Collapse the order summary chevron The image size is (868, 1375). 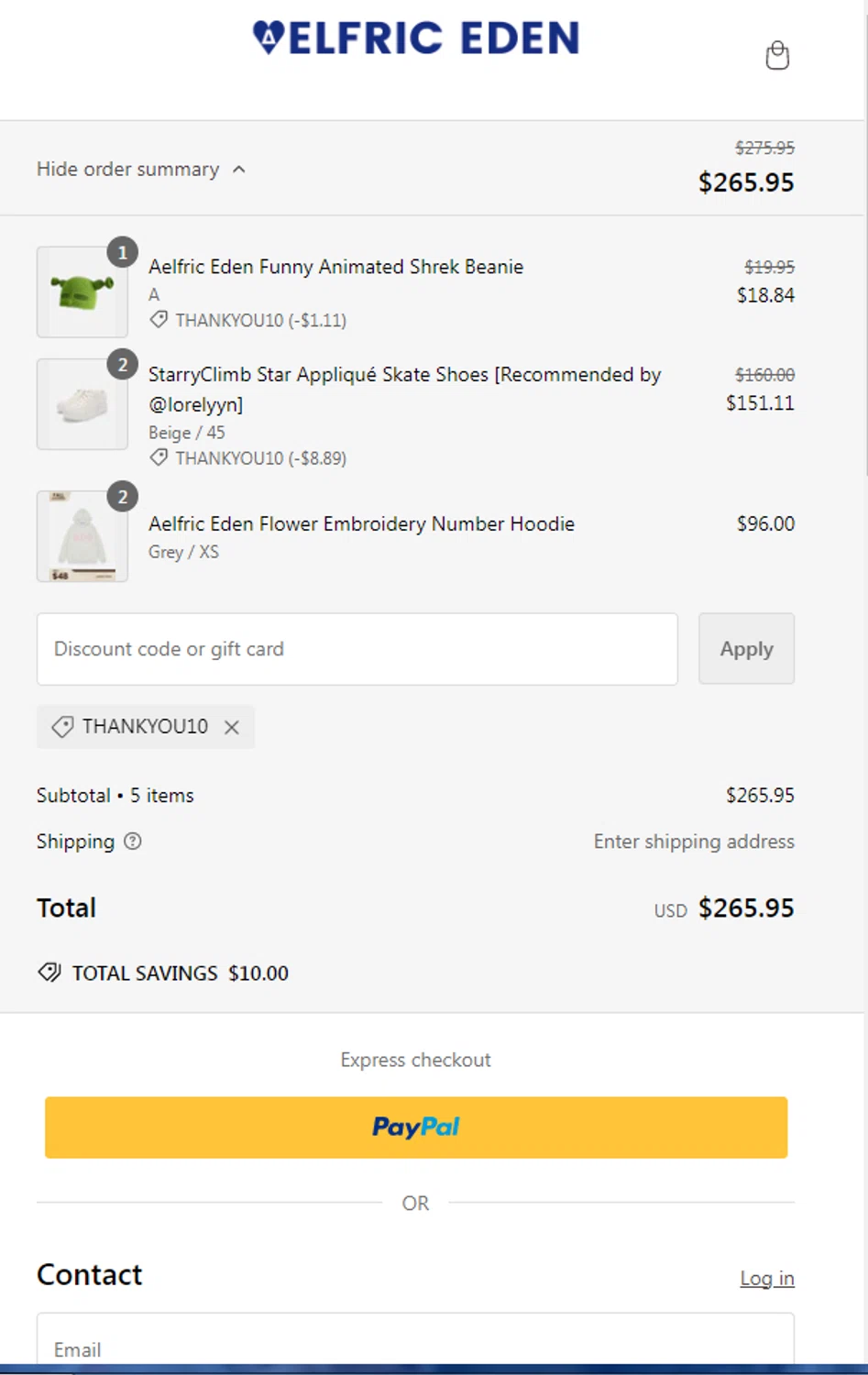[x=239, y=170]
